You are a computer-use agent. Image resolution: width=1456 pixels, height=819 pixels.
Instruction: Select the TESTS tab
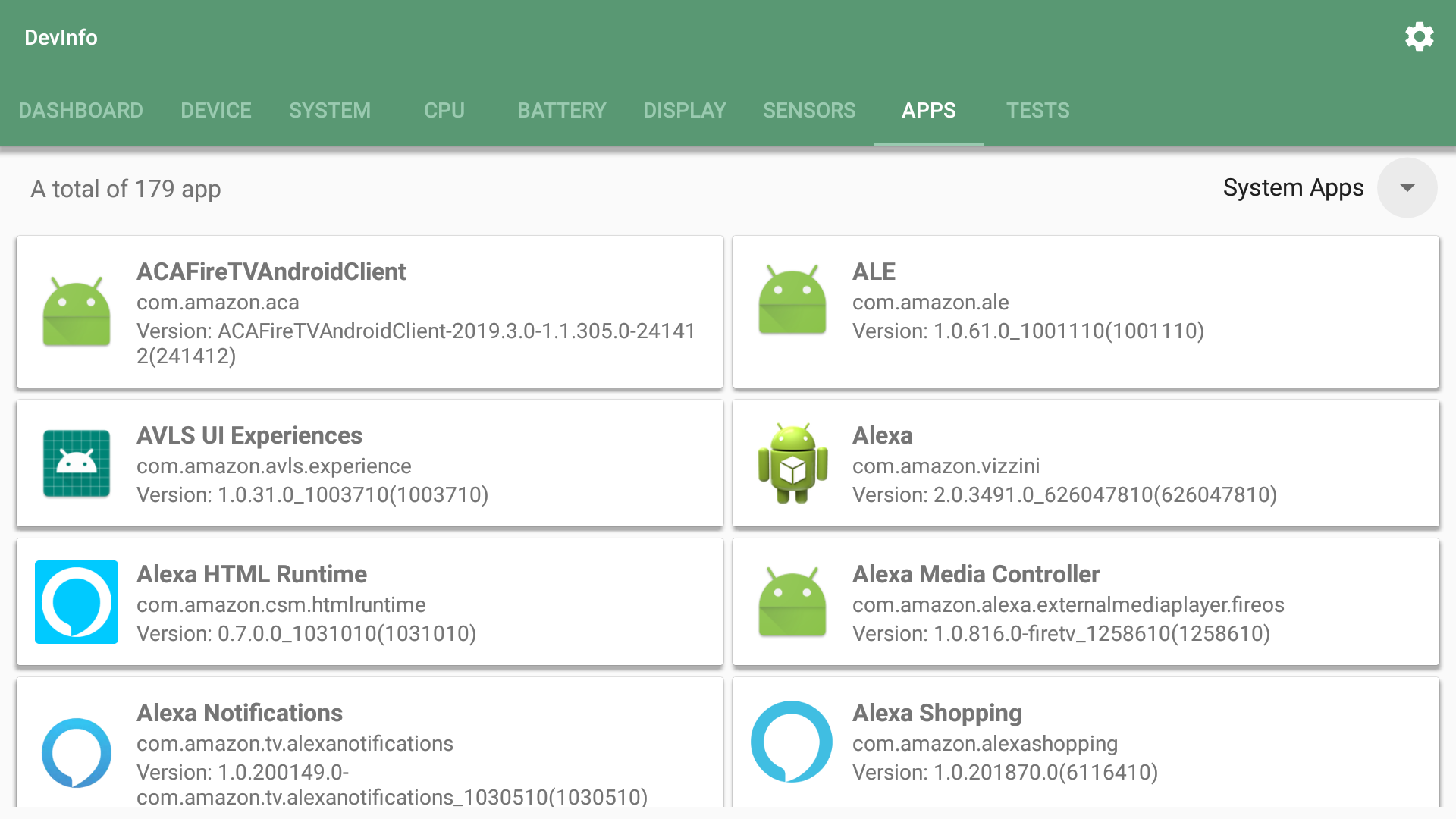(x=1038, y=110)
